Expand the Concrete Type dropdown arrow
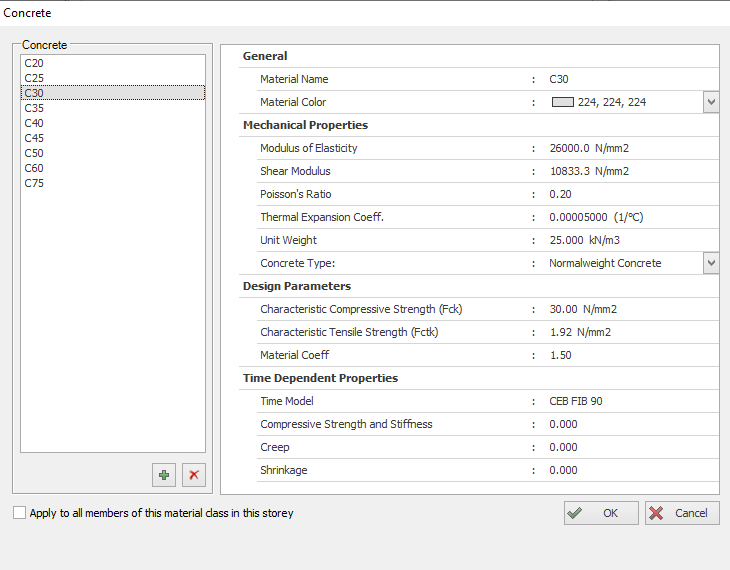The image size is (730, 570). 711,263
